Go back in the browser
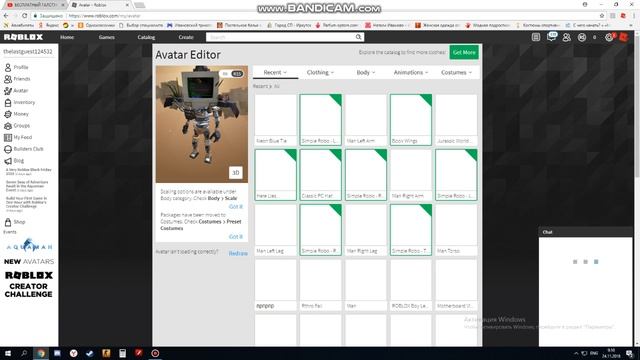This screenshot has height=360, width=640. pos(6,16)
